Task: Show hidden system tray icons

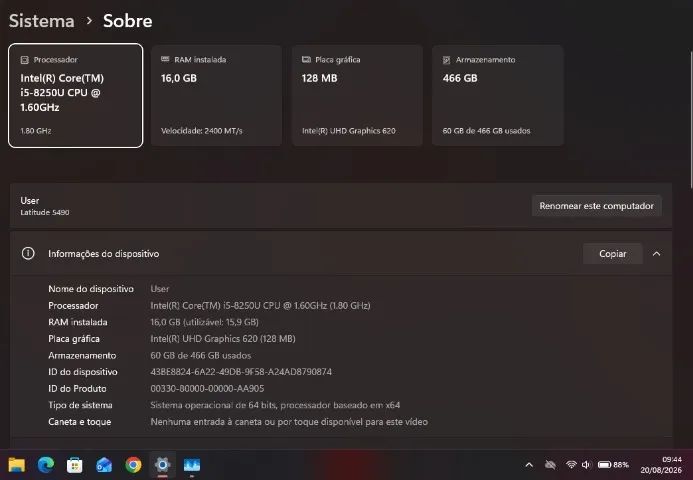Action: (x=529, y=465)
